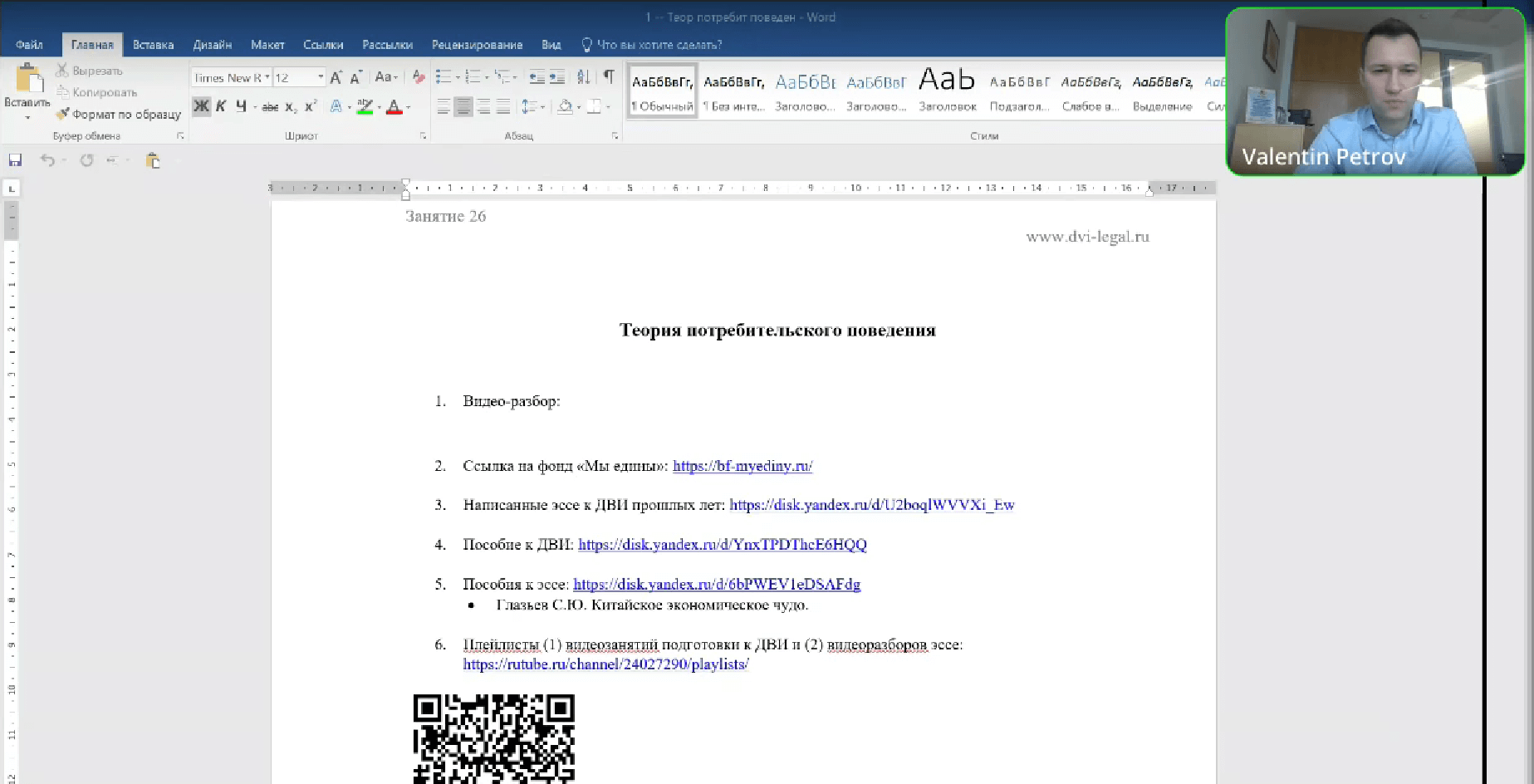Screen dimensions: 1534x784
Task: Toggle superscript formatting
Action: 311,106
